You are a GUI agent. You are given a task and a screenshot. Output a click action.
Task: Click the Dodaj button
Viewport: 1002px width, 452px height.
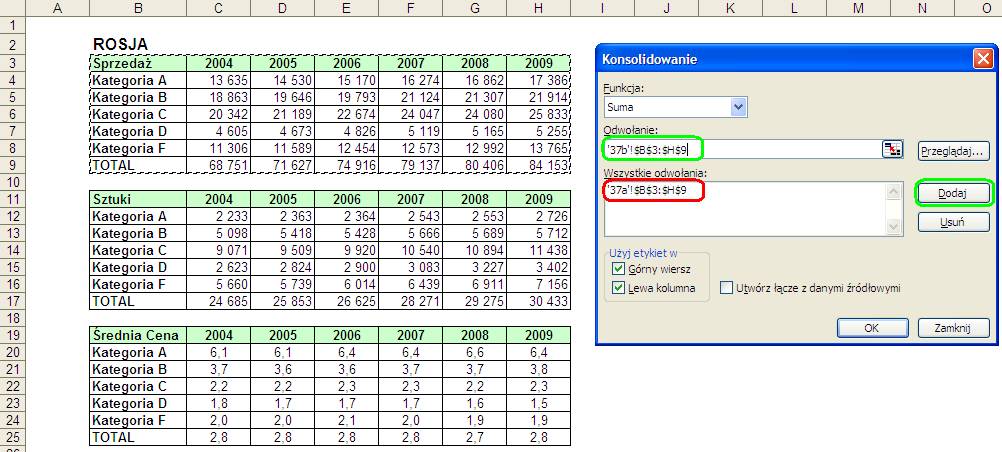coord(953,194)
